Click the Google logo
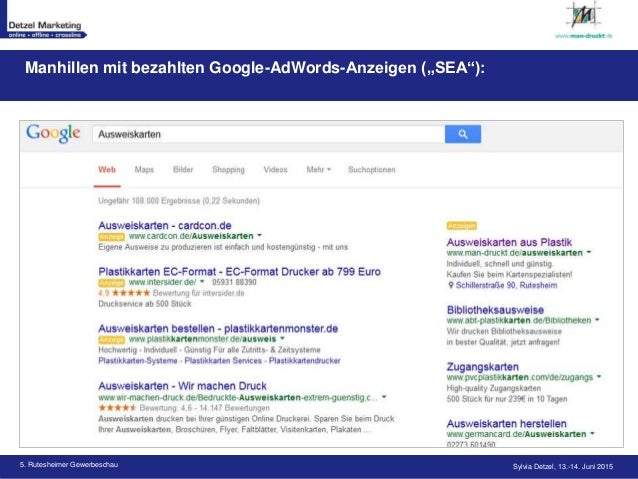Screen dimensions: 638x479 coord(53,133)
